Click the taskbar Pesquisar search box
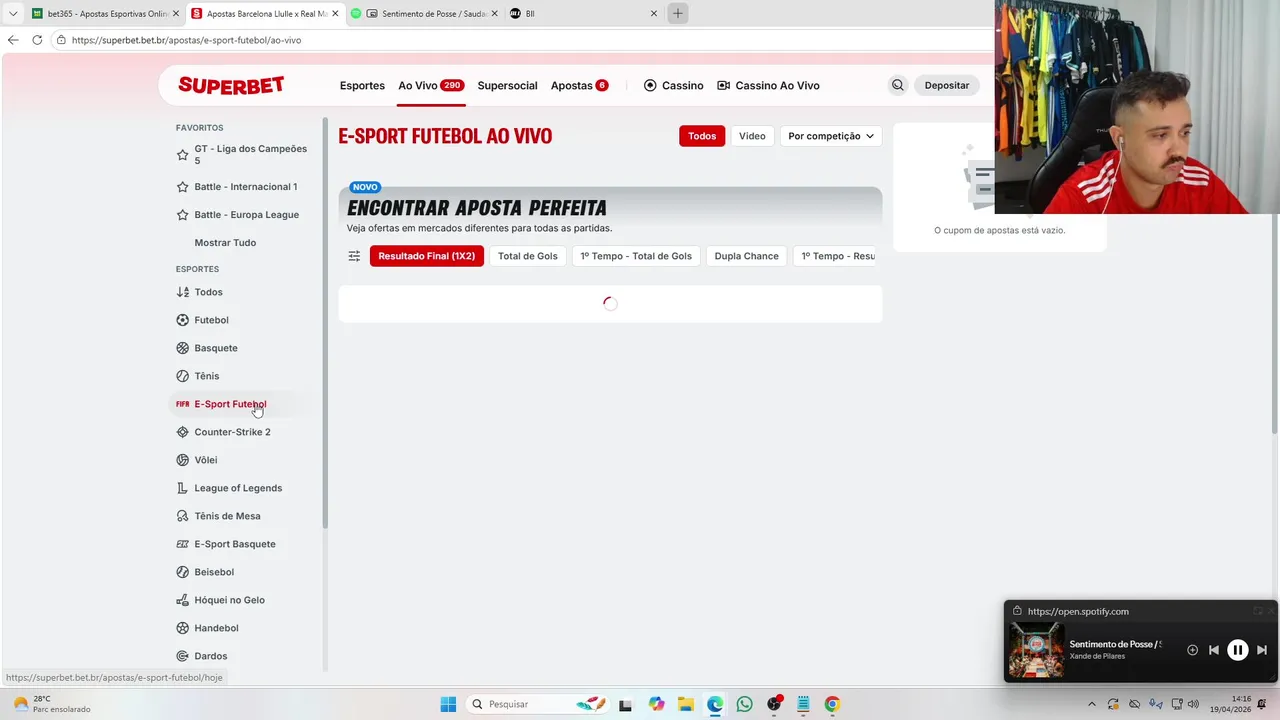 (x=538, y=704)
